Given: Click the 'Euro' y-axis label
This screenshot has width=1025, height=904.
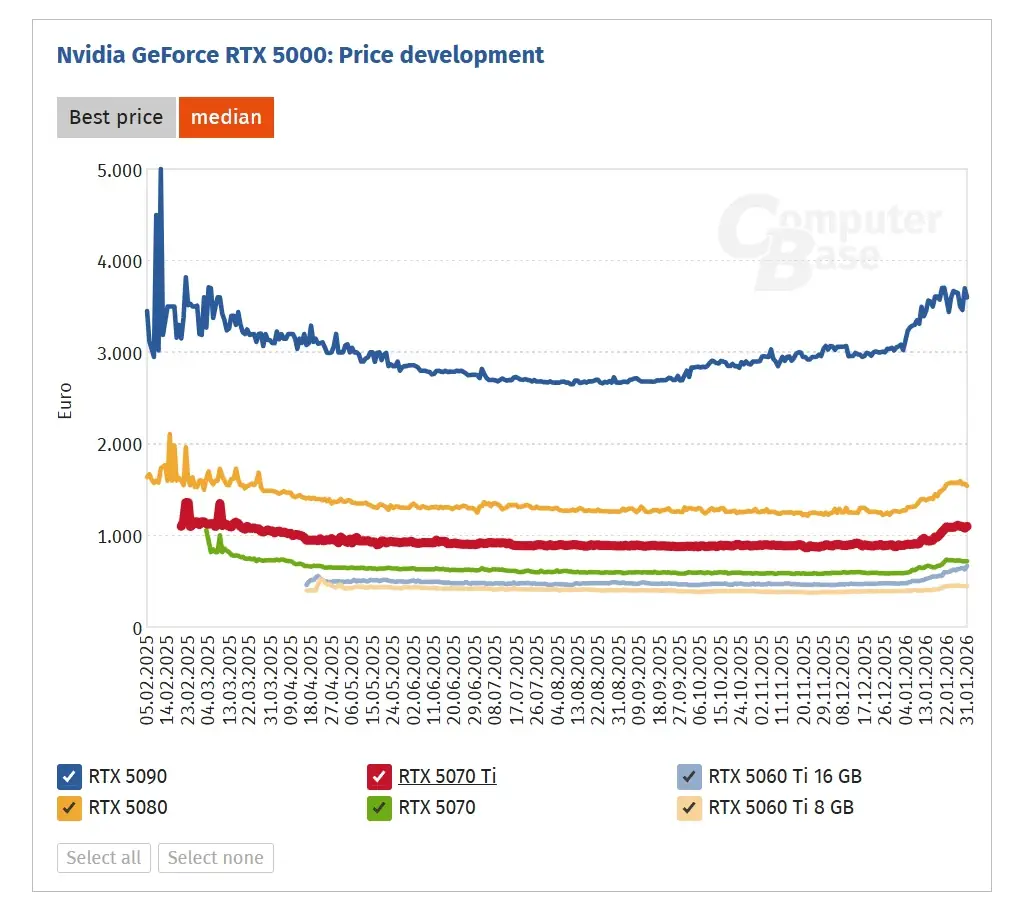Looking at the screenshot, I should pos(65,401).
